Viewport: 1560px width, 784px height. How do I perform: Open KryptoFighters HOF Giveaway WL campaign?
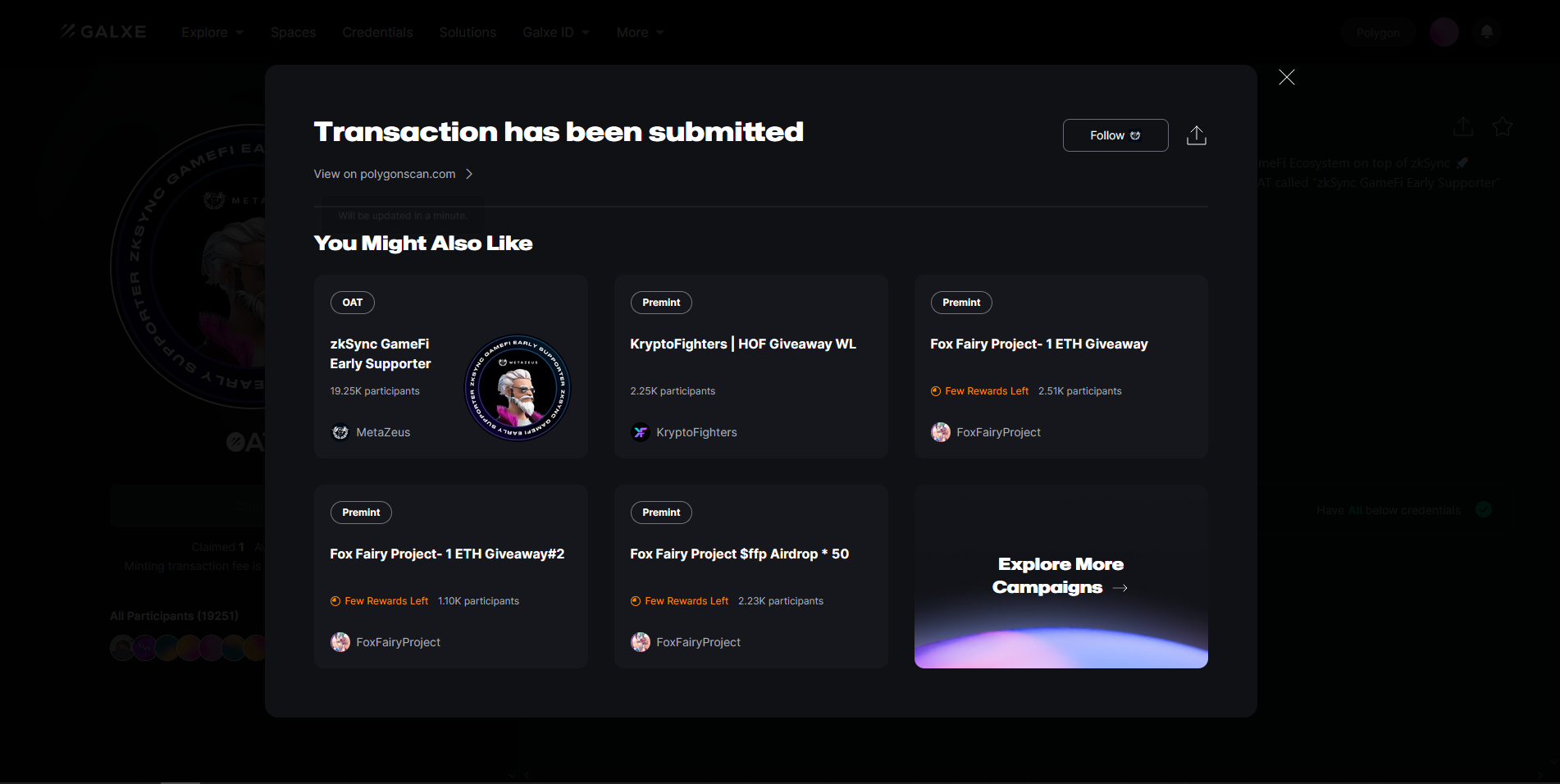(742, 344)
